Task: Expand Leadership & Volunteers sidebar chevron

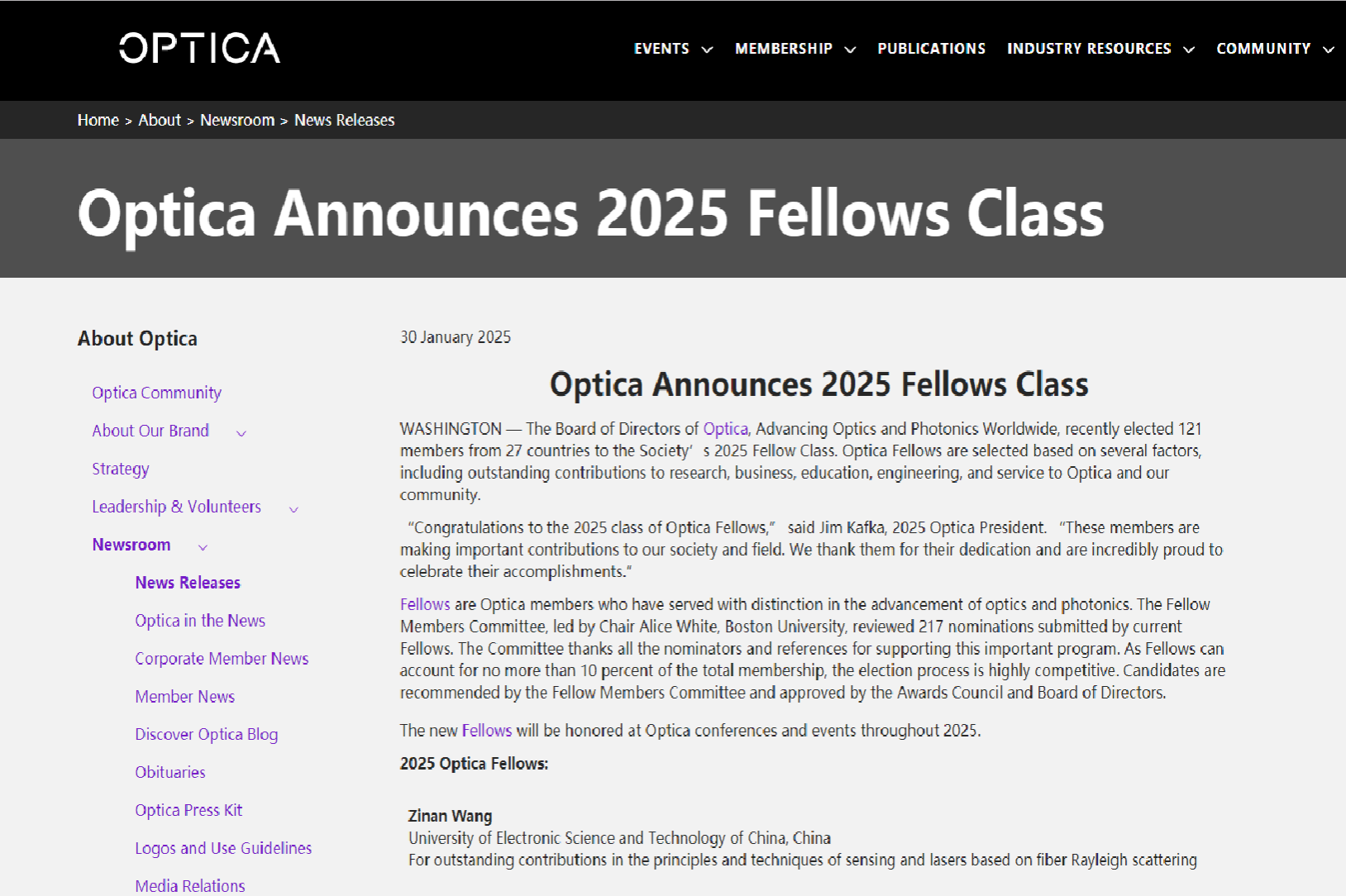Action: [294, 508]
